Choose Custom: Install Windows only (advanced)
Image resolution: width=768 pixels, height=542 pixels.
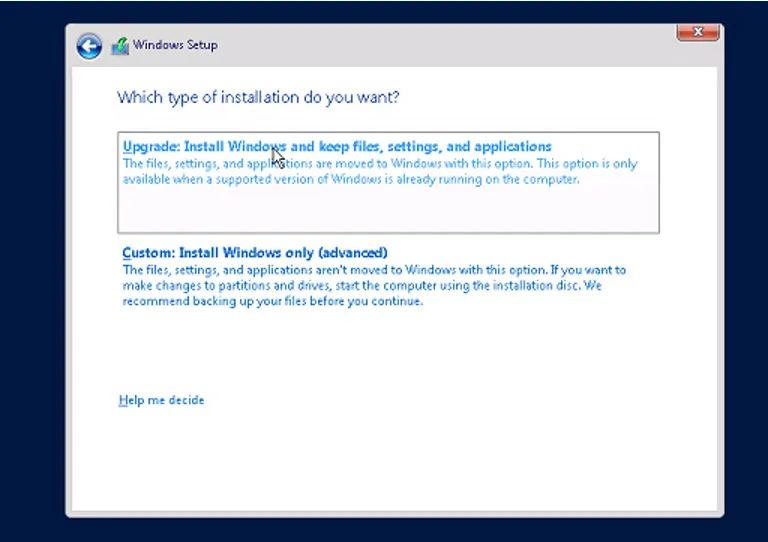[255, 253]
